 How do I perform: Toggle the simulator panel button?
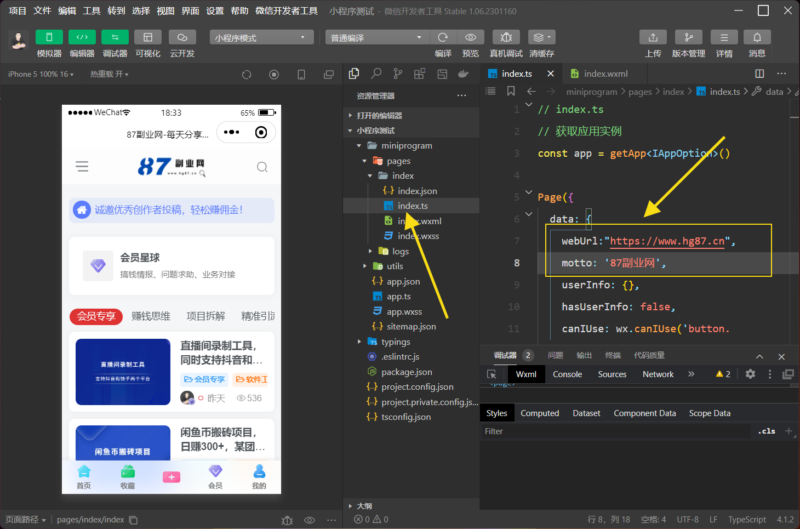pyautogui.click(x=49, y=37)
